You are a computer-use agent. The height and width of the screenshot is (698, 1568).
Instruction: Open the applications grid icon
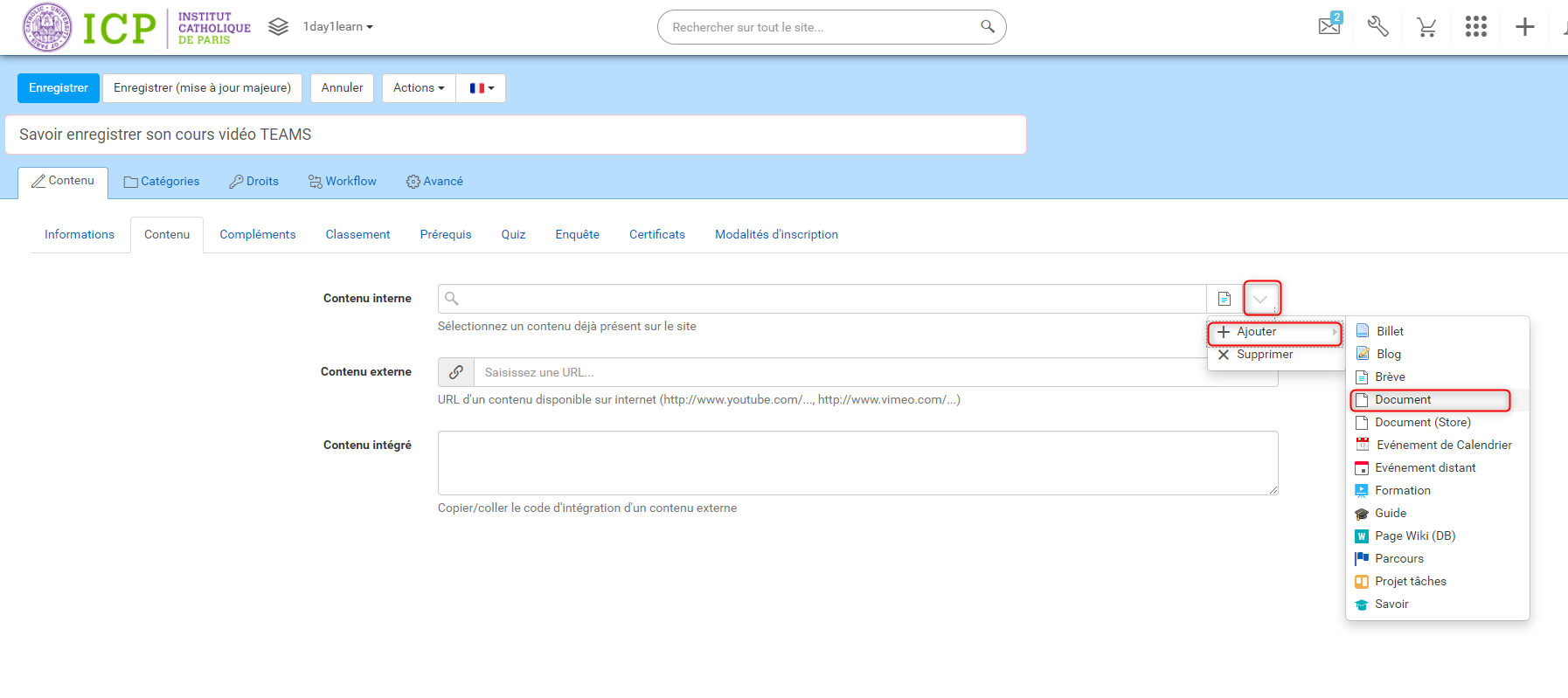pos(1476,27)
